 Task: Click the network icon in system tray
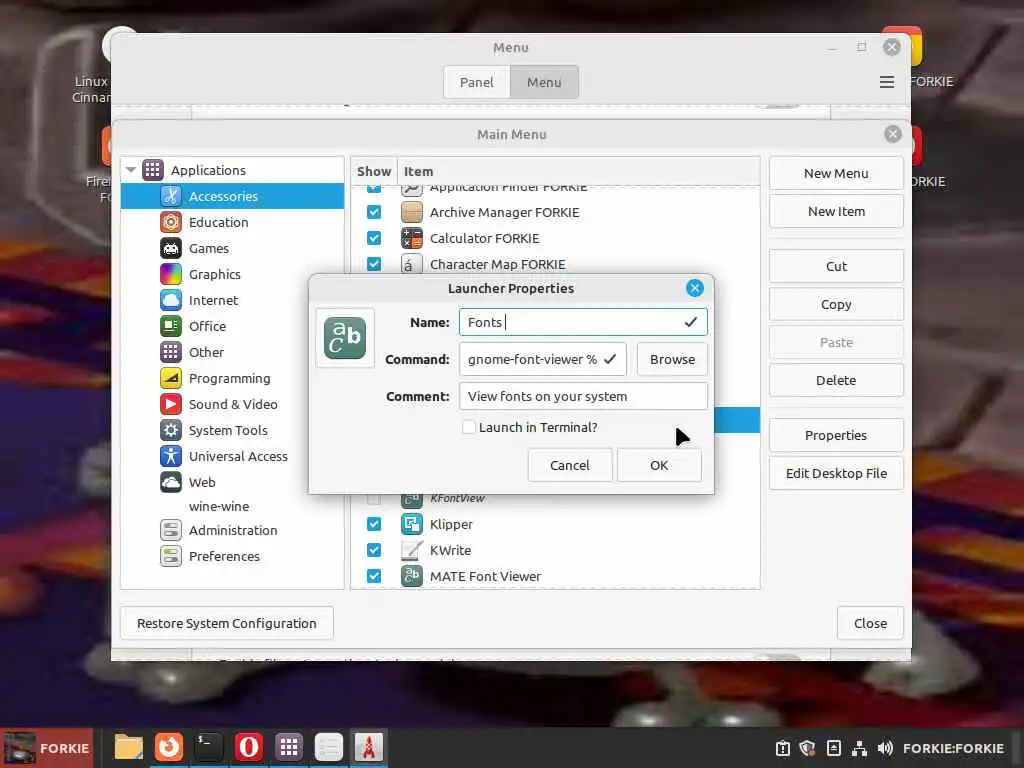click(x=859, y=748)
